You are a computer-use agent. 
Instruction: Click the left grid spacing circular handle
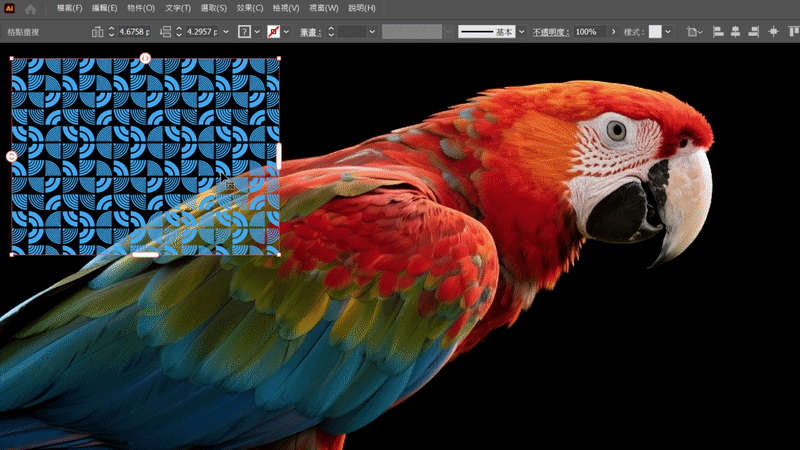(x=11, y=157)
